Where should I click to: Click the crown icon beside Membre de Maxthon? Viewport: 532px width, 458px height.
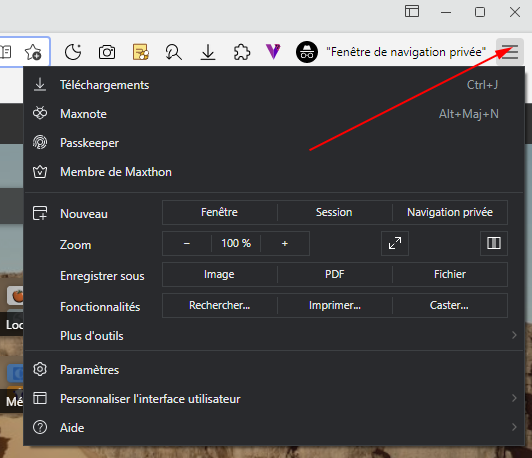tap(40, 172)
